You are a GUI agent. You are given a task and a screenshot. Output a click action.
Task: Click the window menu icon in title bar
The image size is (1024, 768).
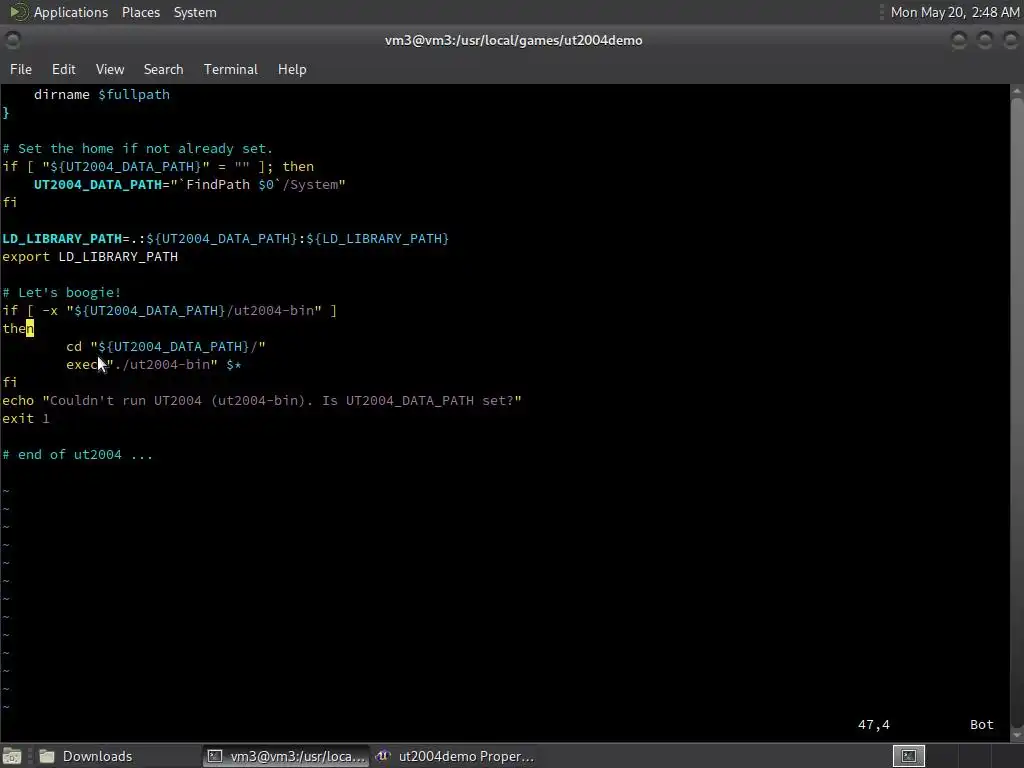click(x=12, y=40)
